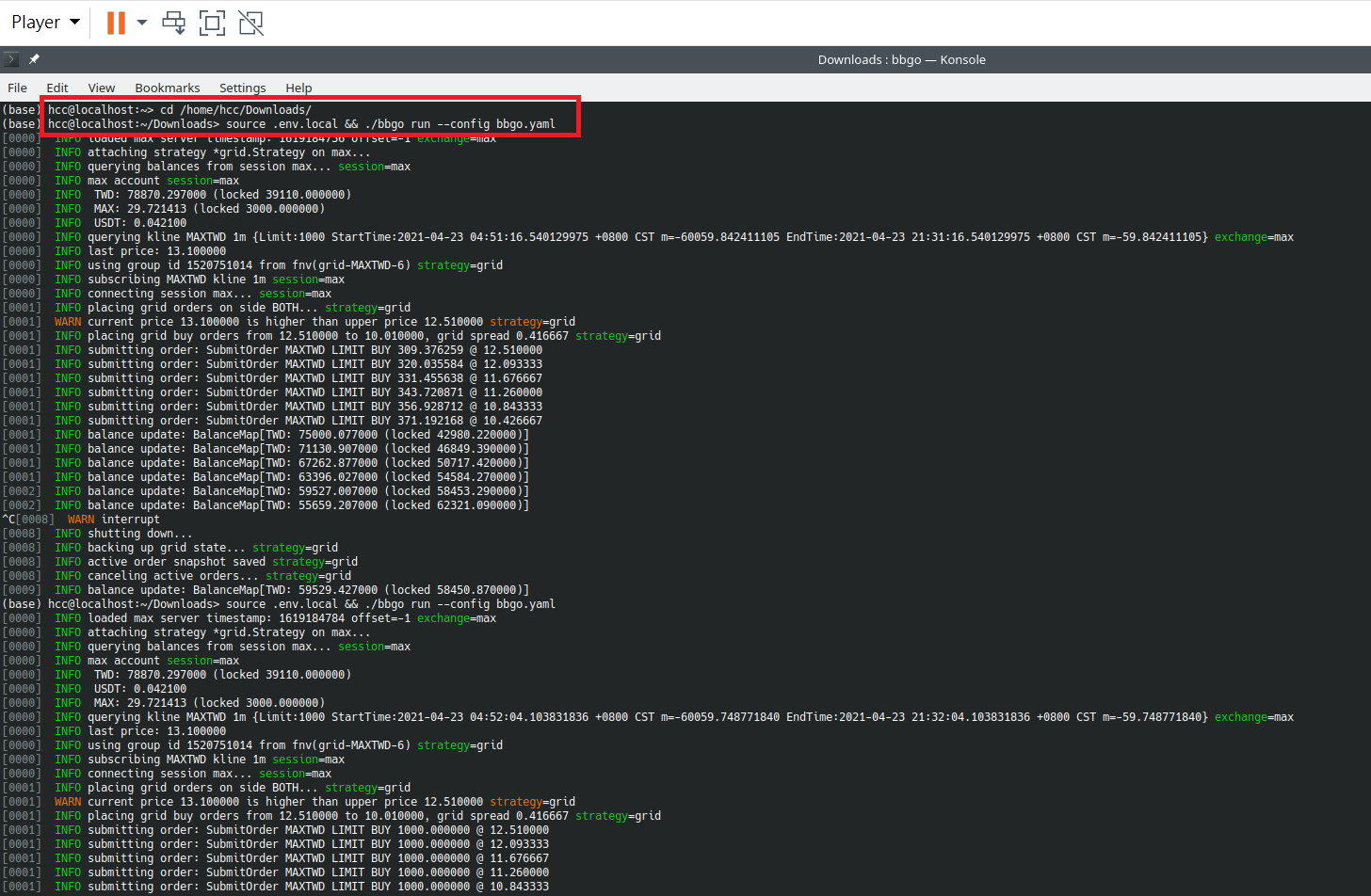Open the Edit menu
This screenshot has height=896, width=1371.
click(57, 88)
